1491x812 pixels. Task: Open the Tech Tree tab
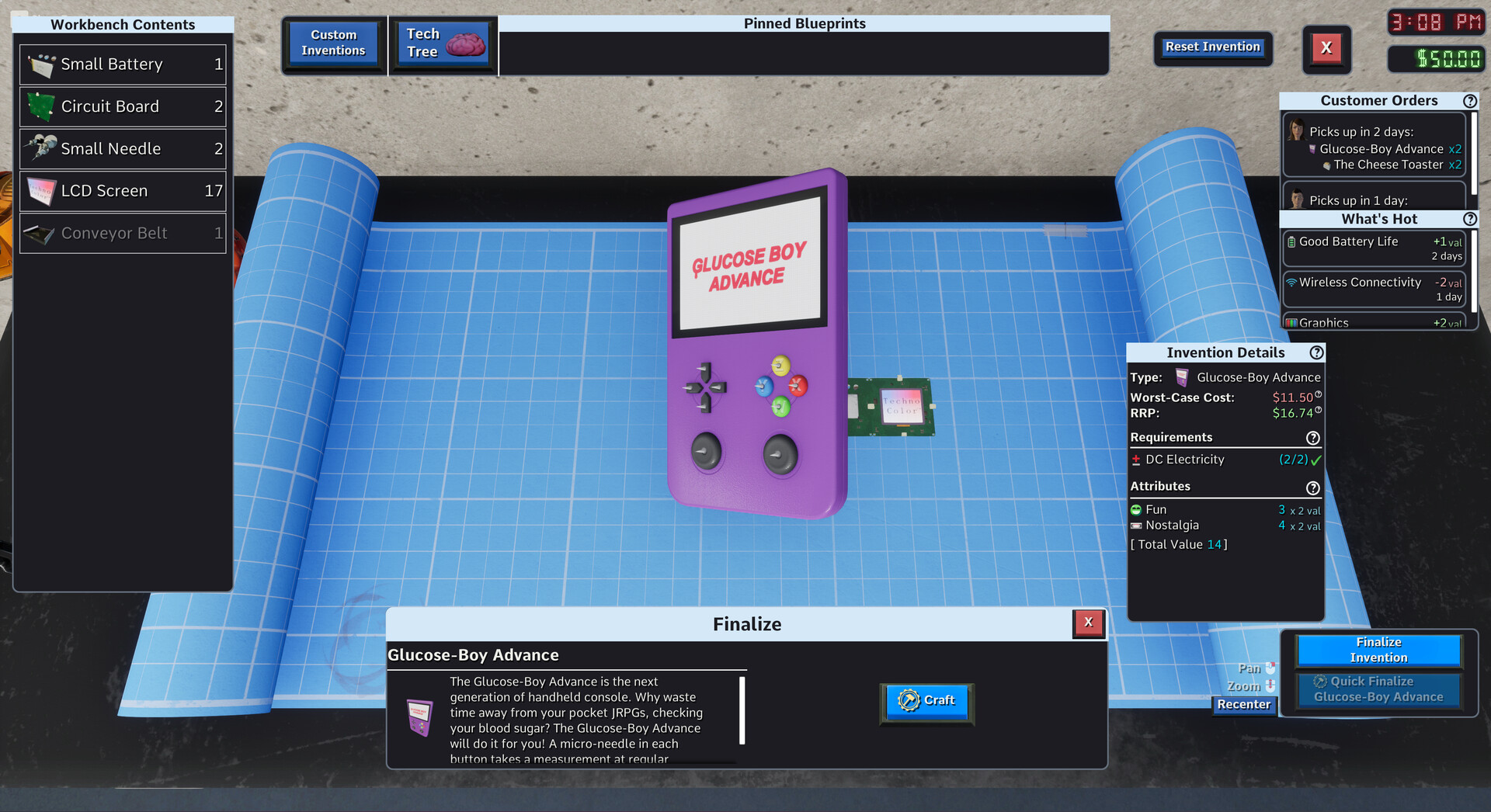click(x=443, y=43)
